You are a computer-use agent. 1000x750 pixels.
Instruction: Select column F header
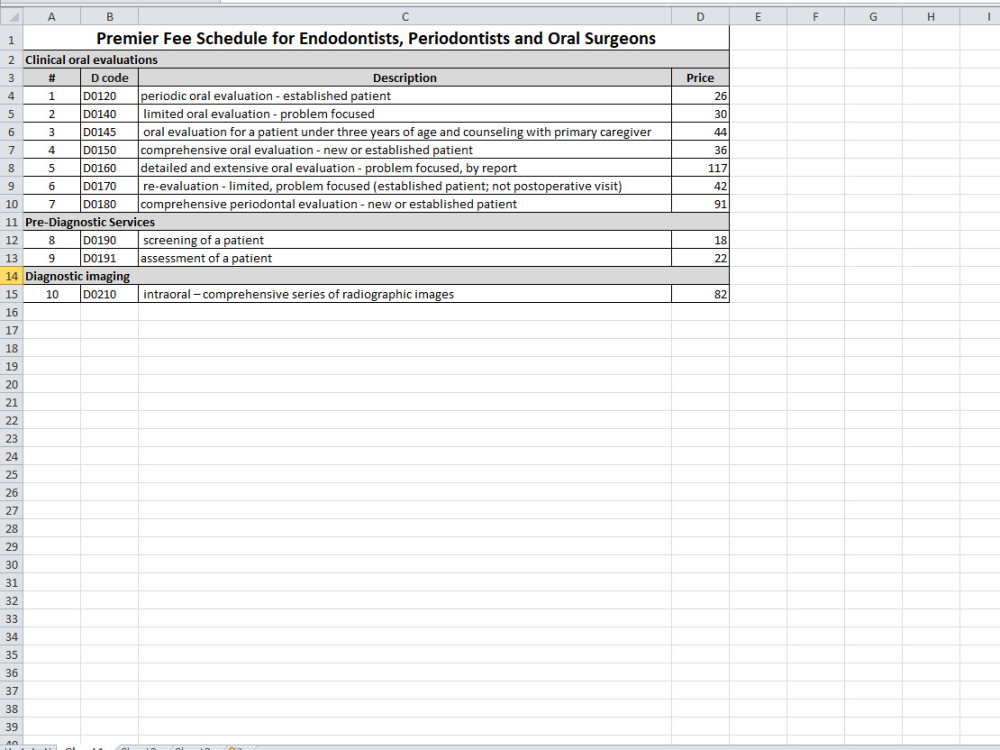(x=816, y=17)
